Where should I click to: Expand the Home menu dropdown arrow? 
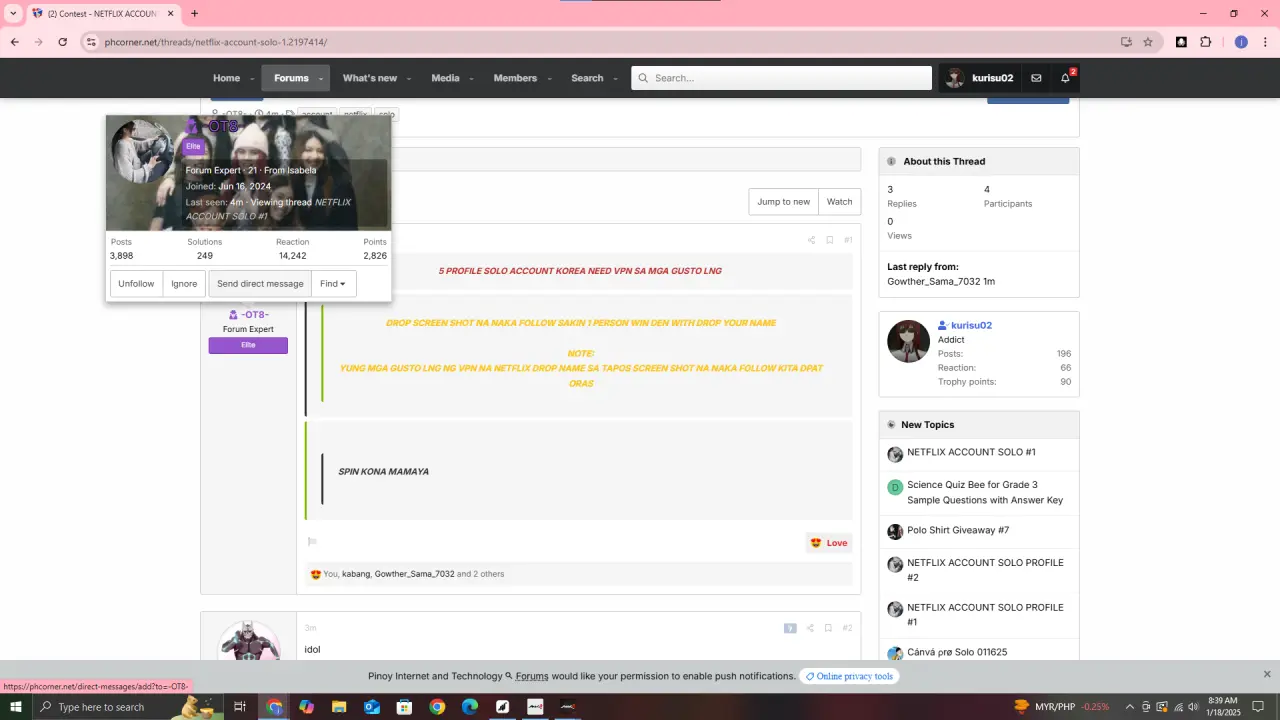253,78
